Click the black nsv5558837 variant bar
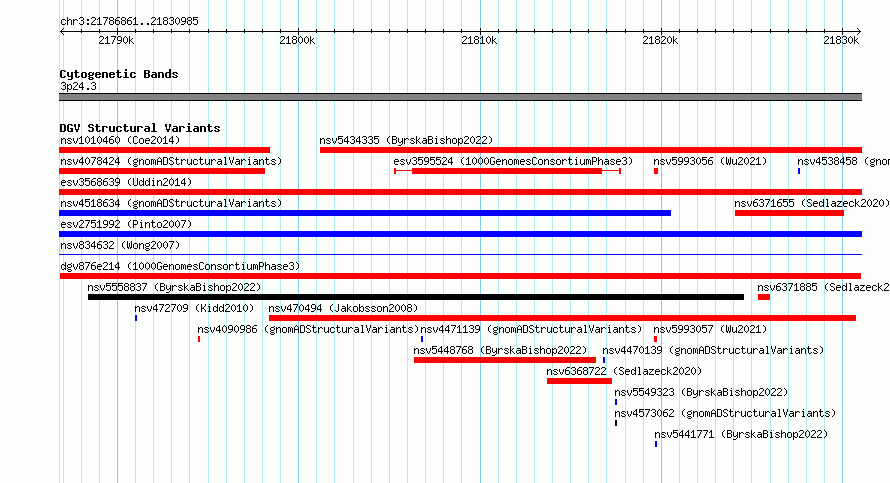Viewport: 890px width, 483px height. 416,297
